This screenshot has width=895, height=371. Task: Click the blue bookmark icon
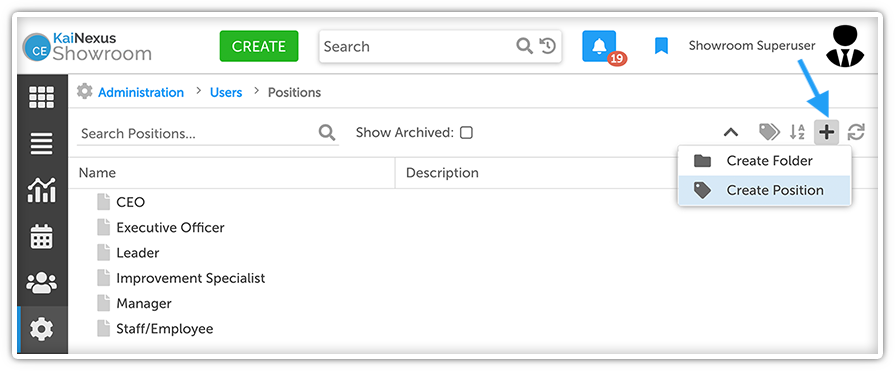coord(661,46)
